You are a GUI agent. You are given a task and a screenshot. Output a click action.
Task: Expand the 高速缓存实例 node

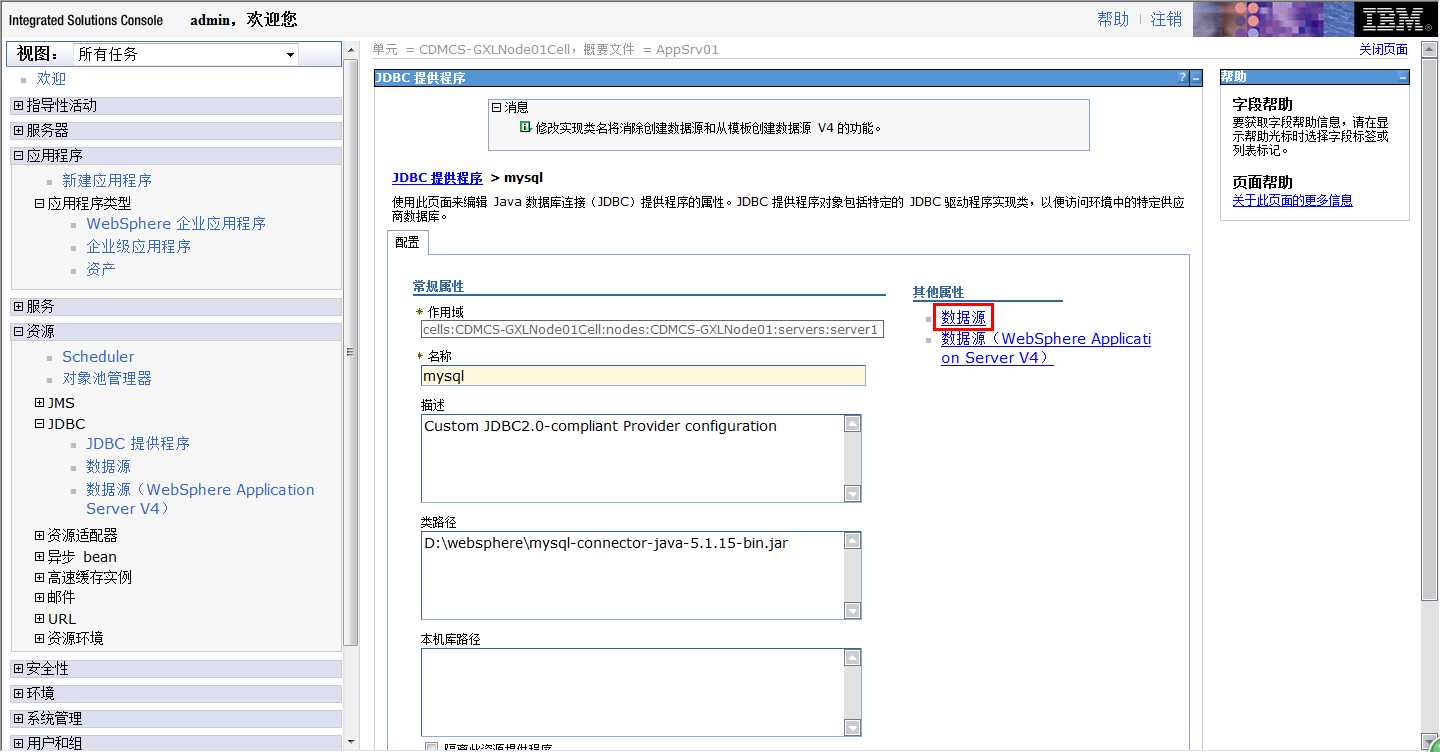pyautogui.click(x=39, y=577)
